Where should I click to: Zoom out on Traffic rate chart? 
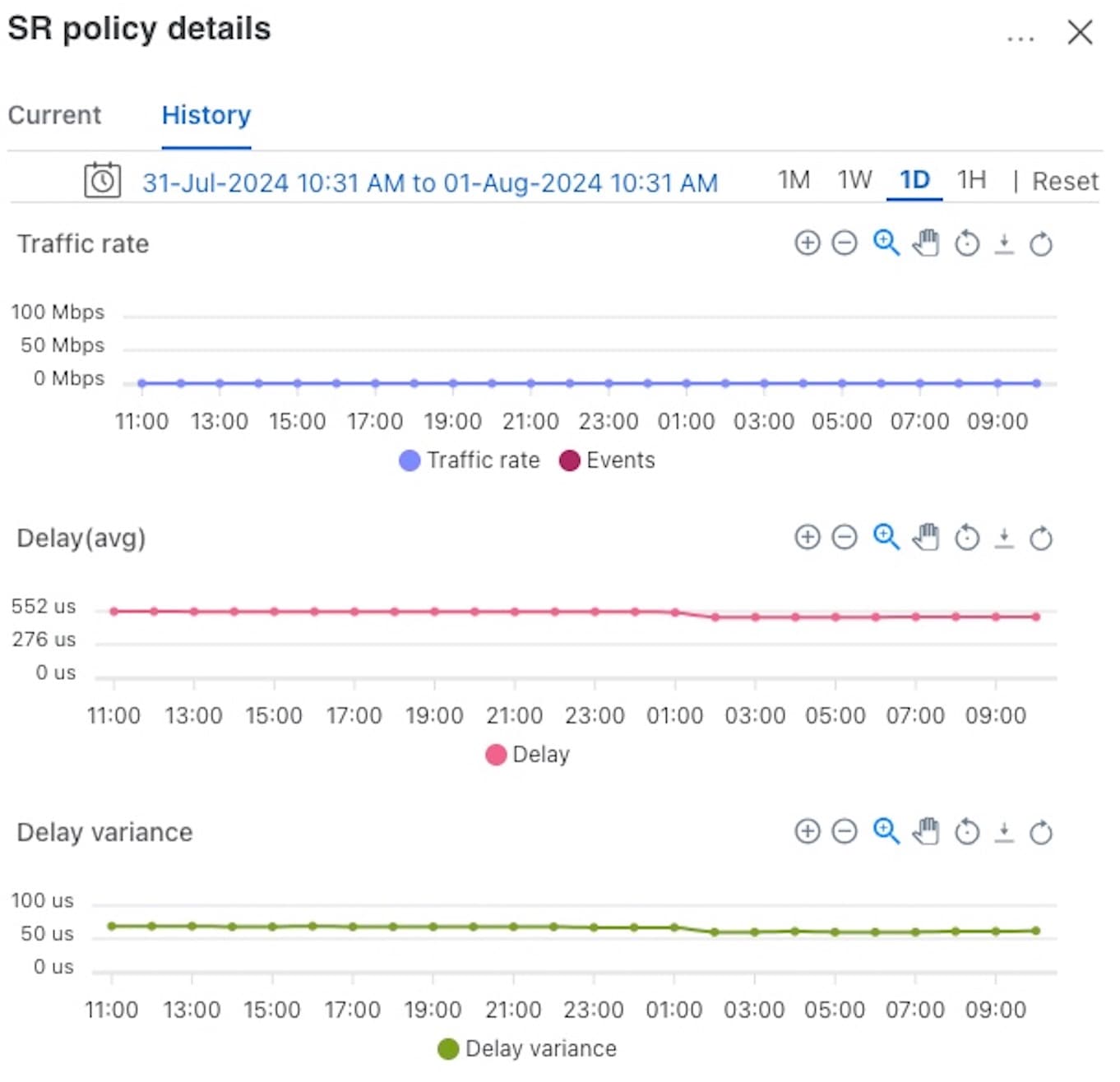844,243
